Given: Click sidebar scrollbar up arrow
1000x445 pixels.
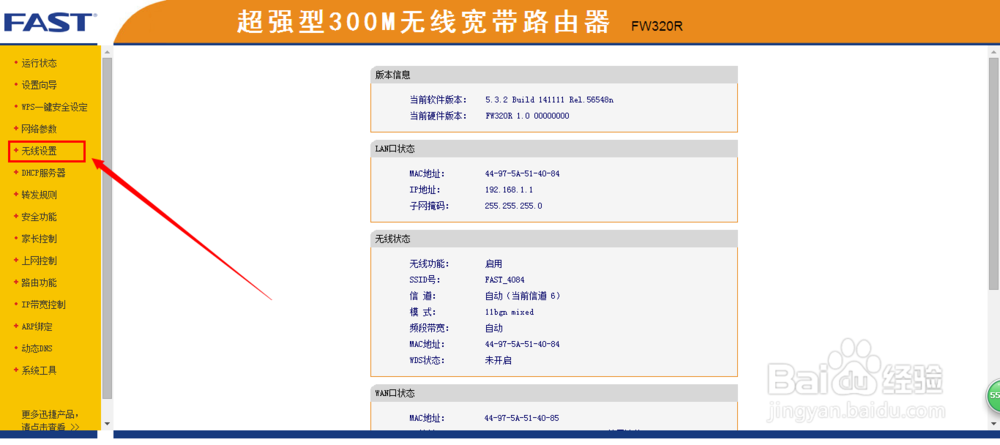Looking at the screenshot, I should (107, 52).
